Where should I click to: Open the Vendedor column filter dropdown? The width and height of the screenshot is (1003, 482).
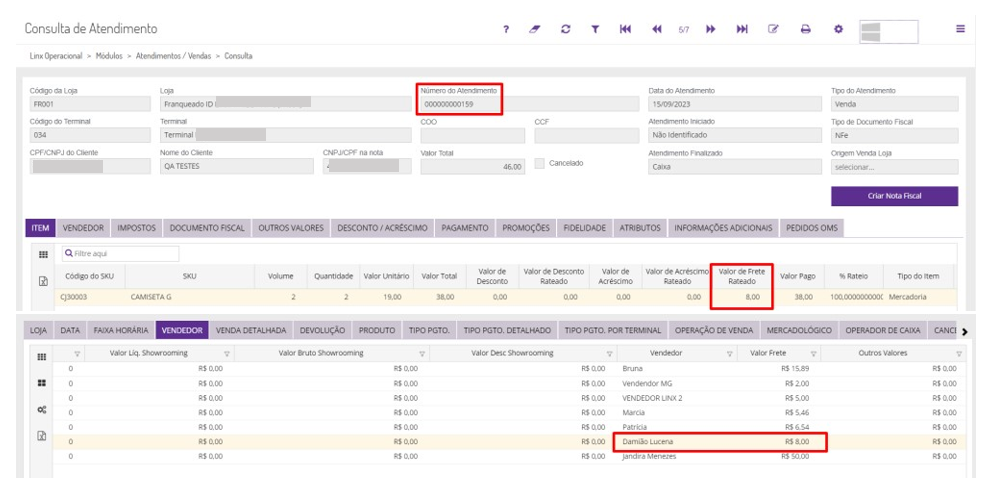(x=729, y=354)
